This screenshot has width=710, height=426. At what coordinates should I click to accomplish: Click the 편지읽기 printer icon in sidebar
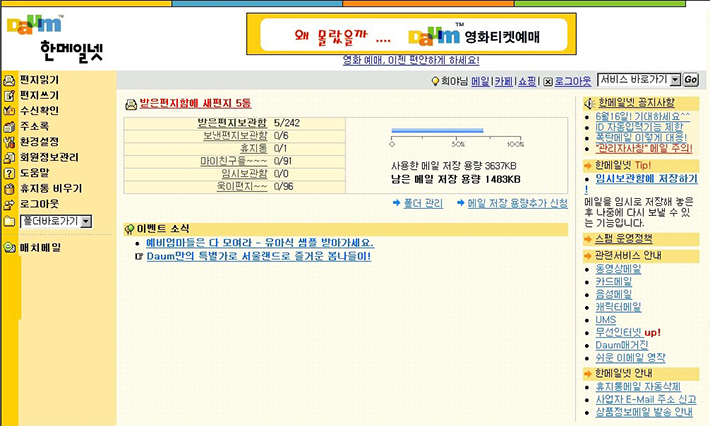pyautogui.click(x=9, y=81)
